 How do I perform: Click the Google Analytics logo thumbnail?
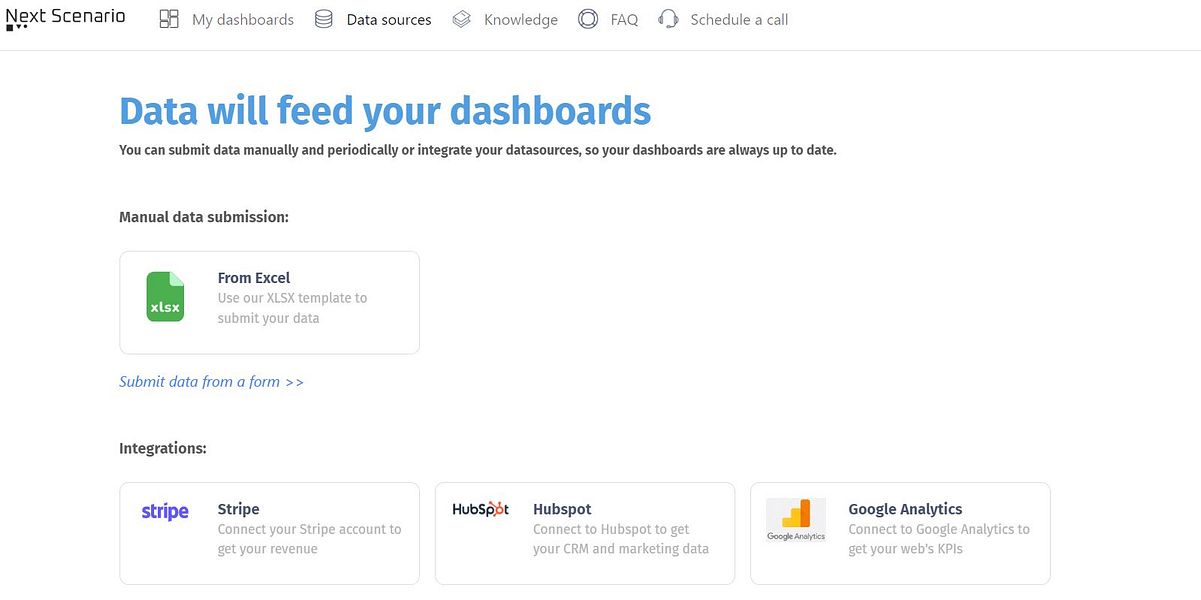(796, 520)
